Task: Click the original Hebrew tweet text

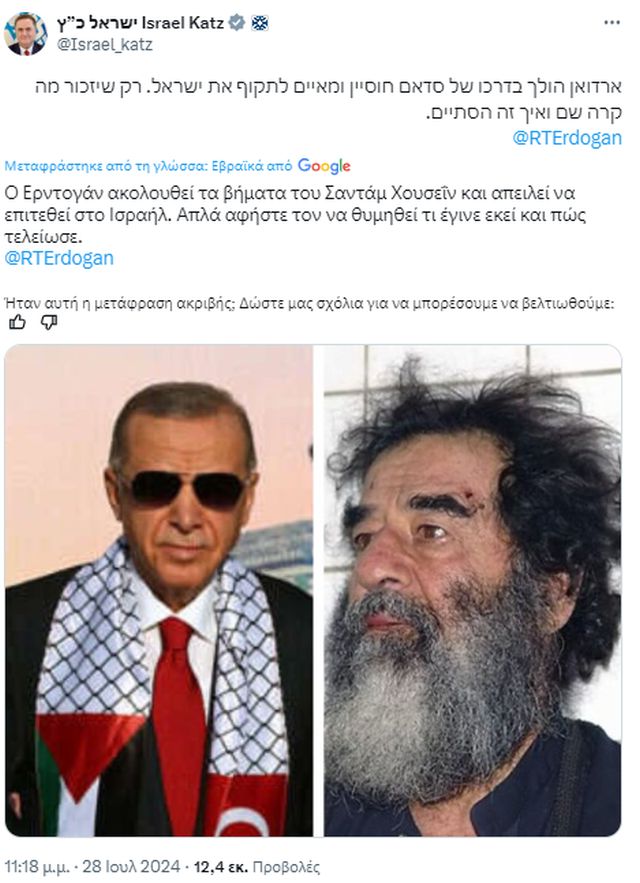Action: tap(328, 100)
